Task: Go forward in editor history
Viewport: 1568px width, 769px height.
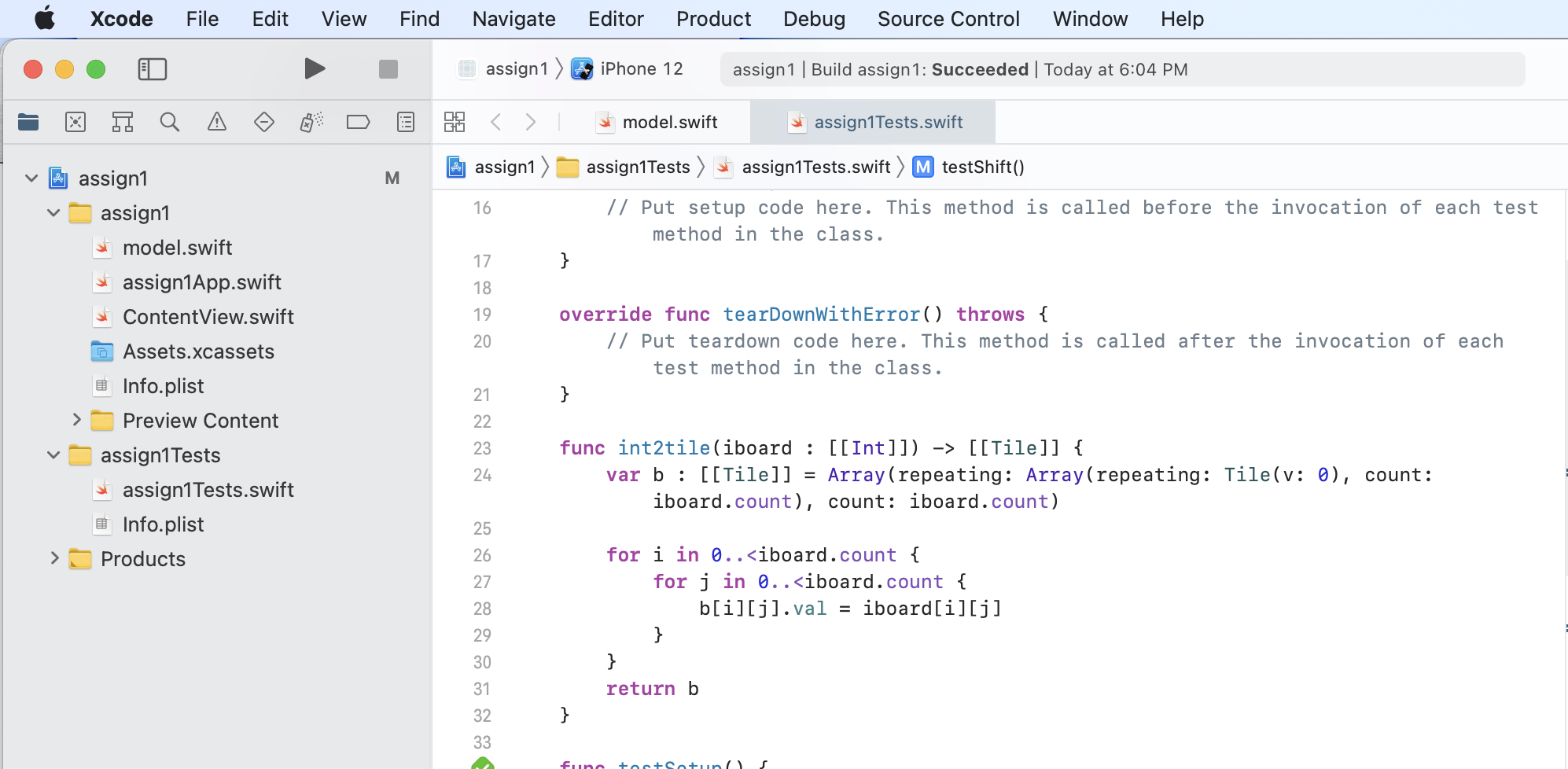Action: pyautogui.click(x=531, y=122)
